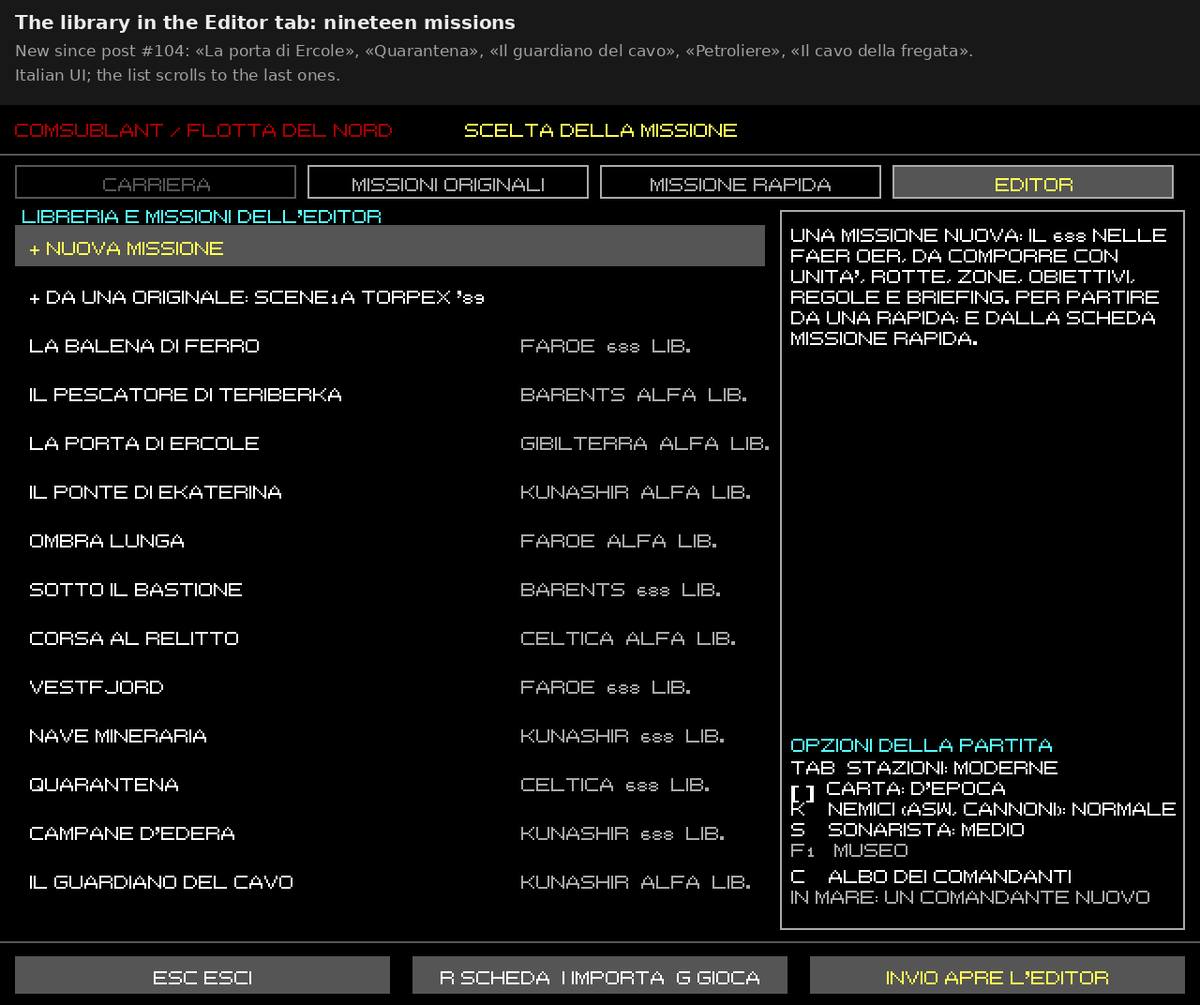Open the EDITOR tab
This screenshot has height=1005, width=1200.
click(x=1033, y=182)
